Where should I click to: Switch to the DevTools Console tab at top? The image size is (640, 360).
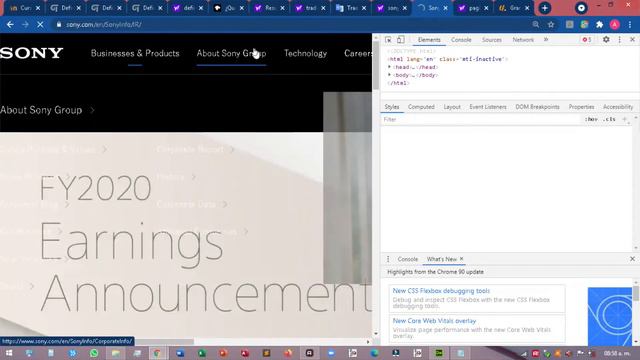pyautogui.click(x=461, y=40)
